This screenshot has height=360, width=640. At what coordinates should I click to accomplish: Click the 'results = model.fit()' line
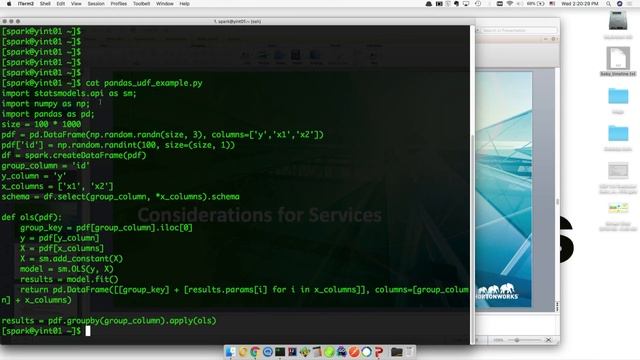pyautogui.click(x=69, y=279)
